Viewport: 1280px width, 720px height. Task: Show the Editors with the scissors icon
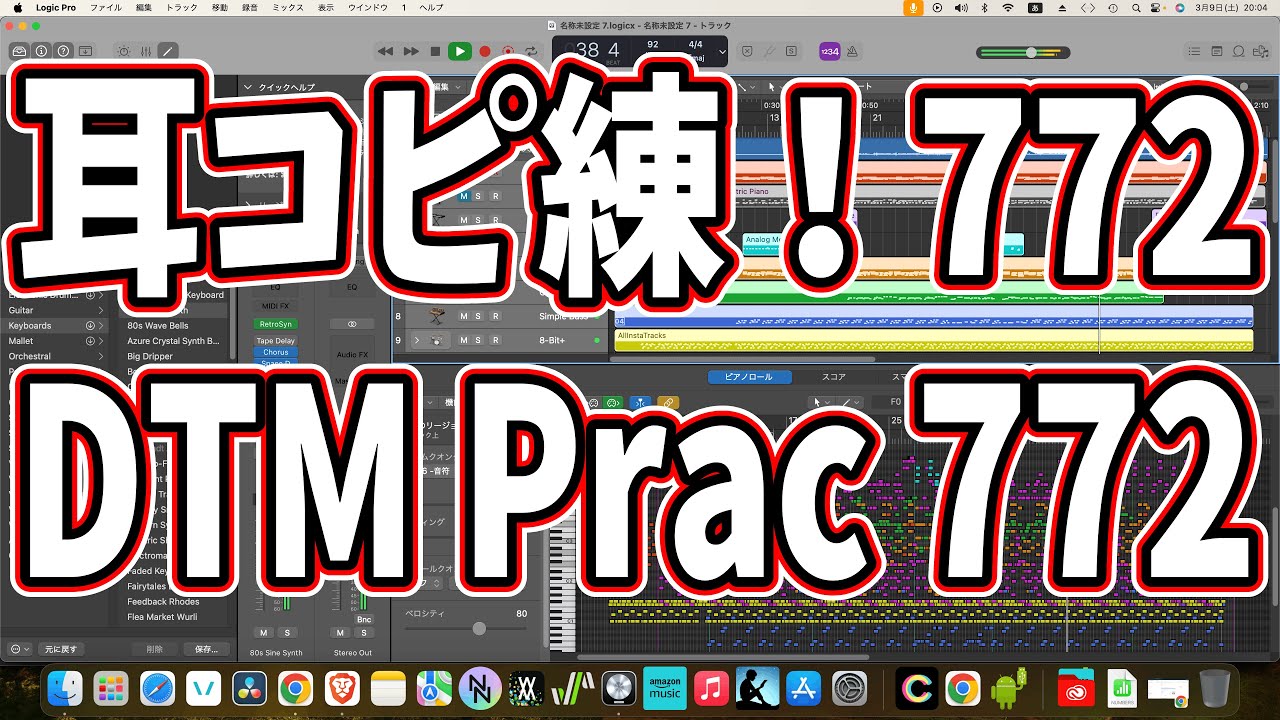click(168, 51)
